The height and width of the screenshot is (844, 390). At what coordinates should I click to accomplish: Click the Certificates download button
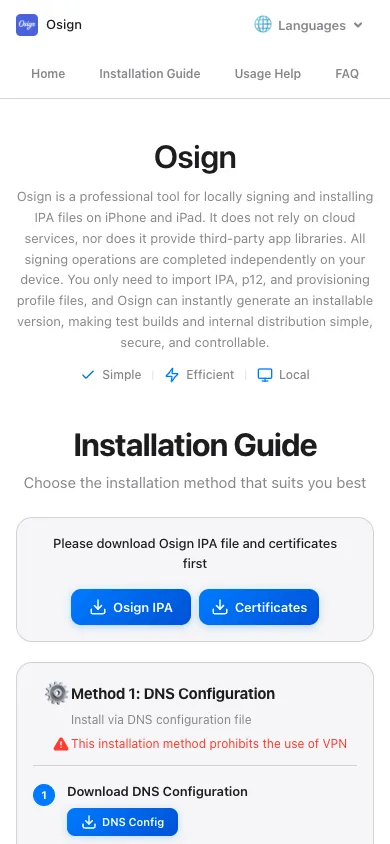259,607
